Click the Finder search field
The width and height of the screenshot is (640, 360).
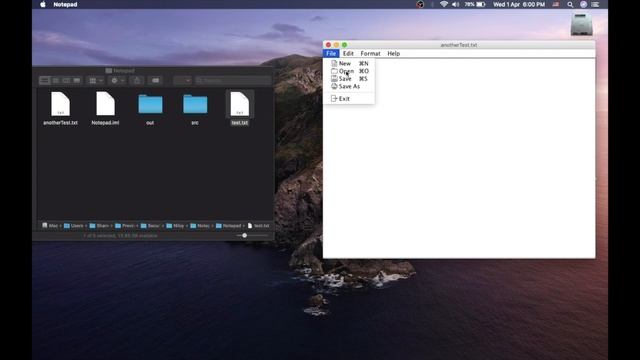(x=233, y=80)
